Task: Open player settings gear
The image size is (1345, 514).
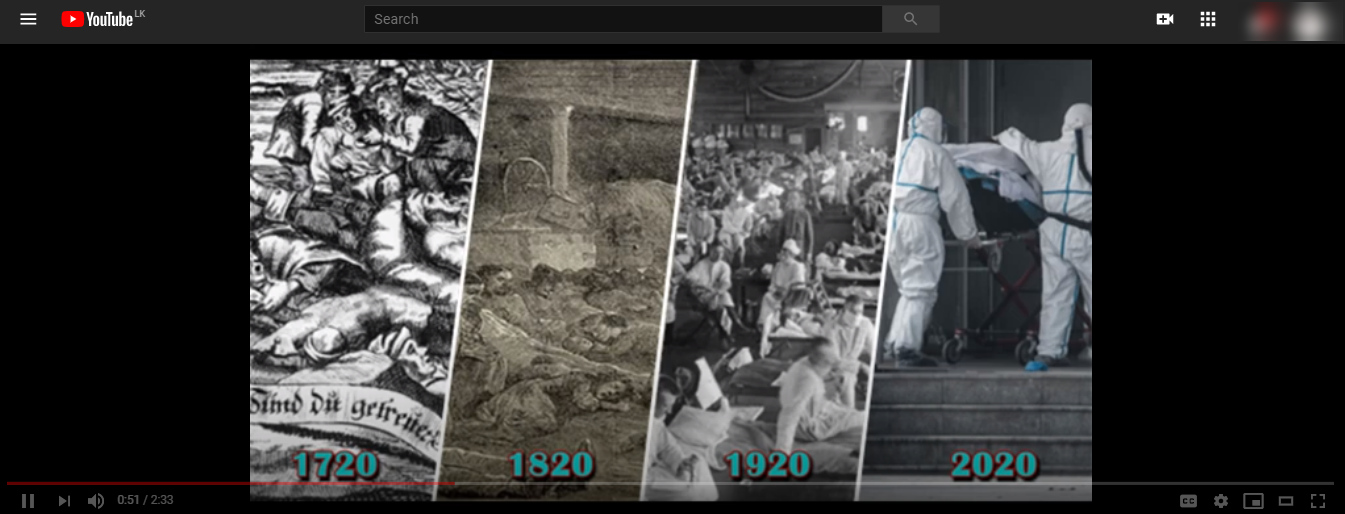Action: [x=1221, y=500]
